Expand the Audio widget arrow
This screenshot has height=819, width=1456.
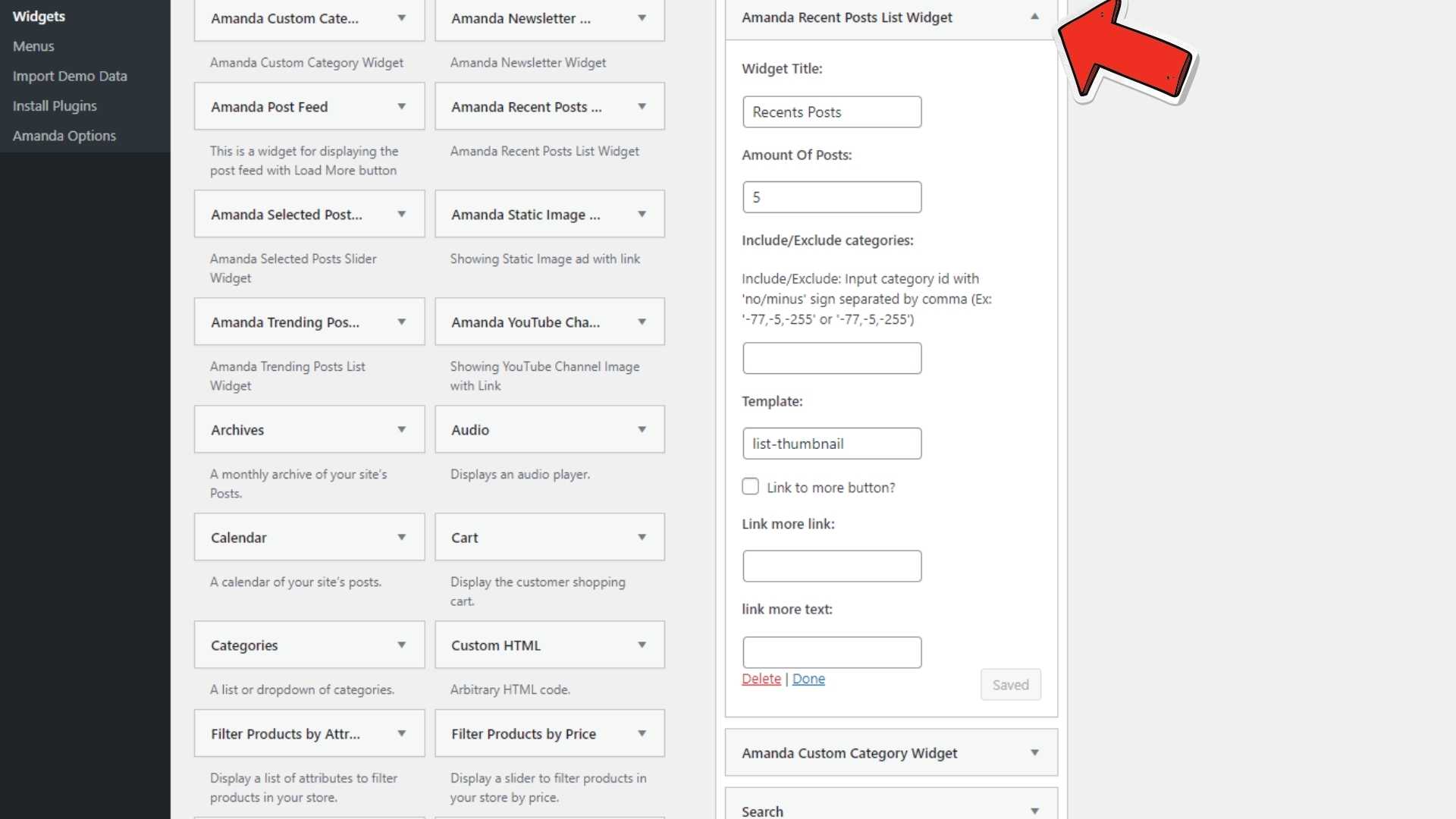point(642,430)
